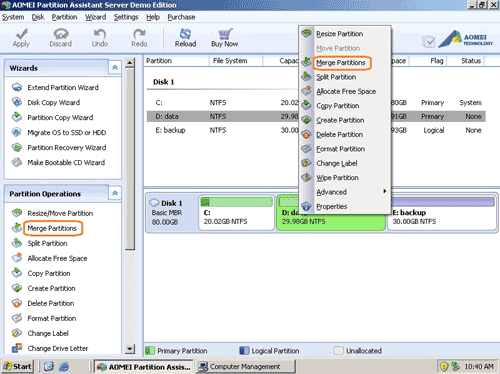Click security shield tray icon
This screenshot has width=500, height=374.
pos(444,367)
